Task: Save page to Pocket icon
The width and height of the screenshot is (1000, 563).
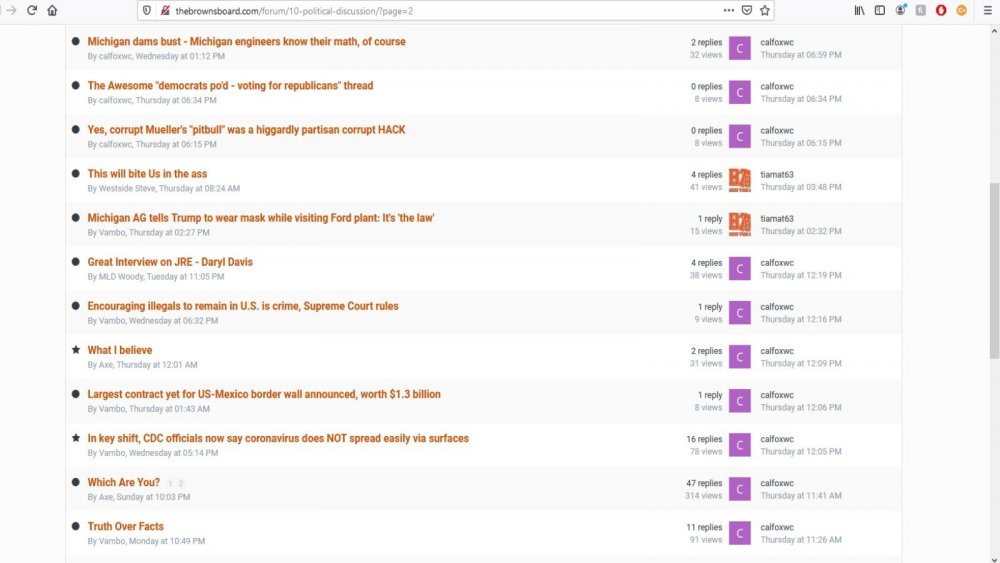Action: [747, 10]
